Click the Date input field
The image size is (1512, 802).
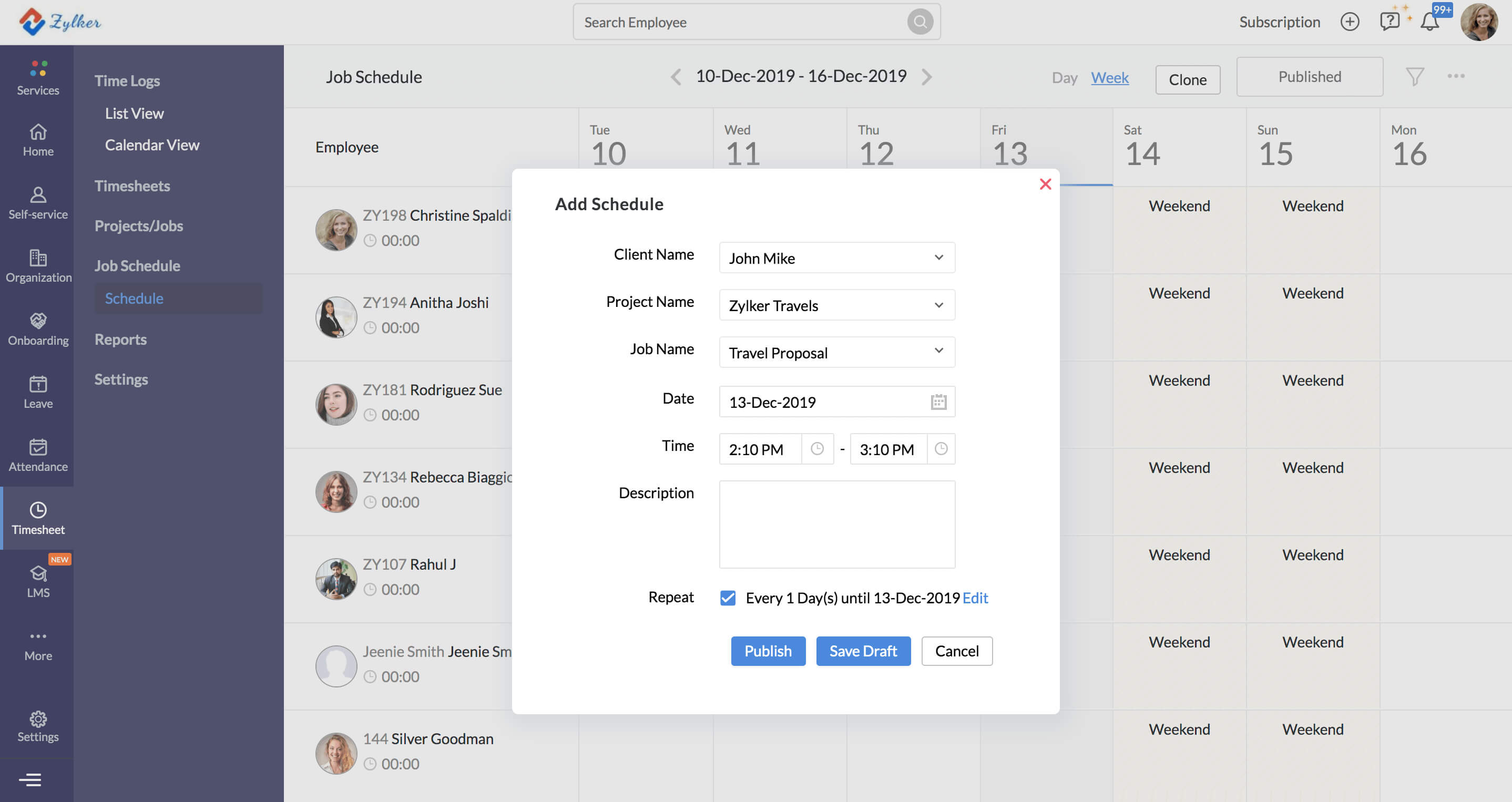click(835, 401)
